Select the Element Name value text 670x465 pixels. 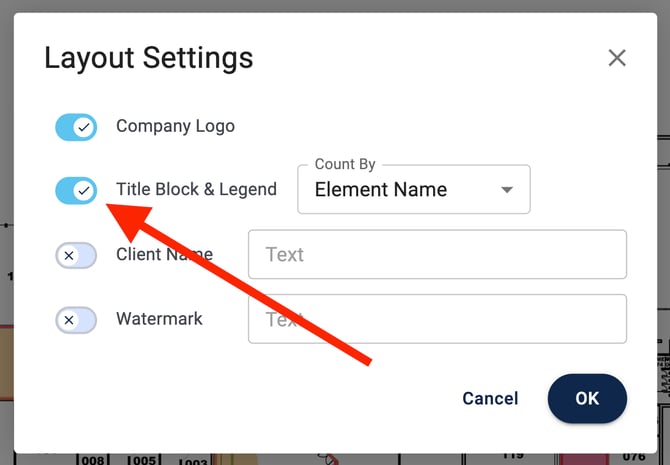(x=380, y=190)
